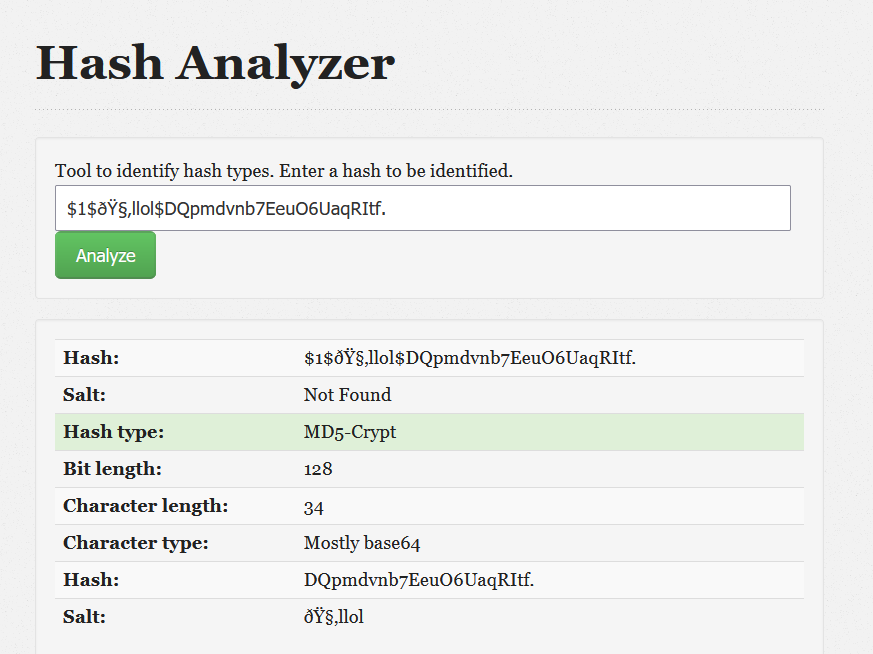Select the full hash value starting with $1$
This screenshot has height=654, width=873.
point(469,358)
